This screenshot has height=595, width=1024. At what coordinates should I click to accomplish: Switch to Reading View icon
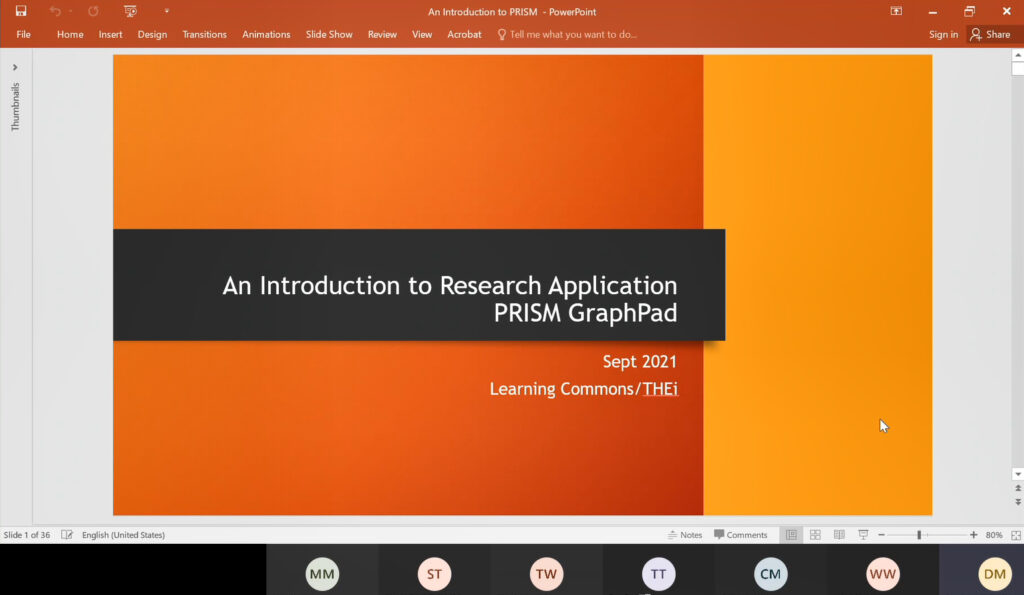coord(839,535)
